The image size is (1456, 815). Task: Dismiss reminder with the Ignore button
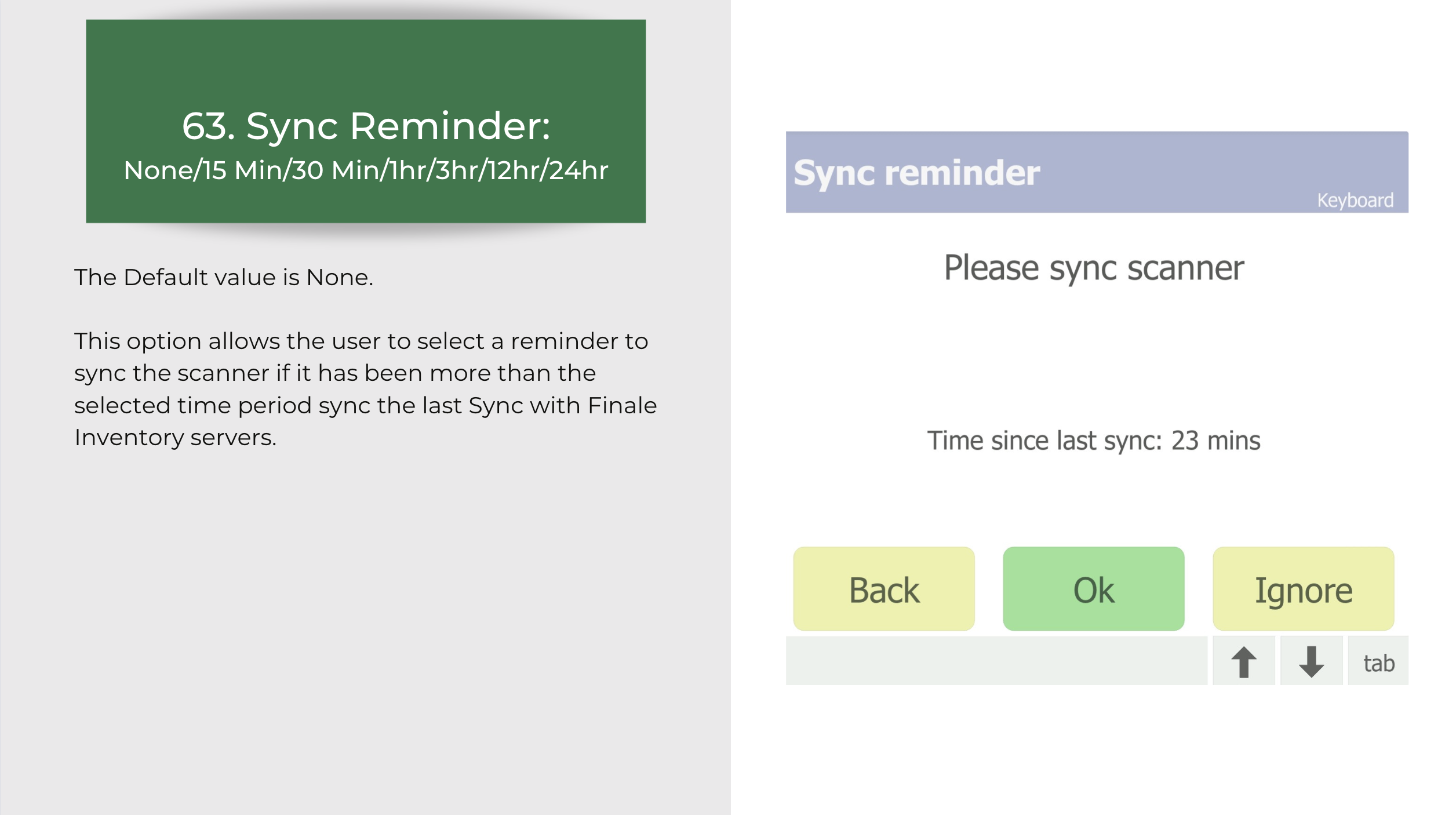click(1304, 588)
